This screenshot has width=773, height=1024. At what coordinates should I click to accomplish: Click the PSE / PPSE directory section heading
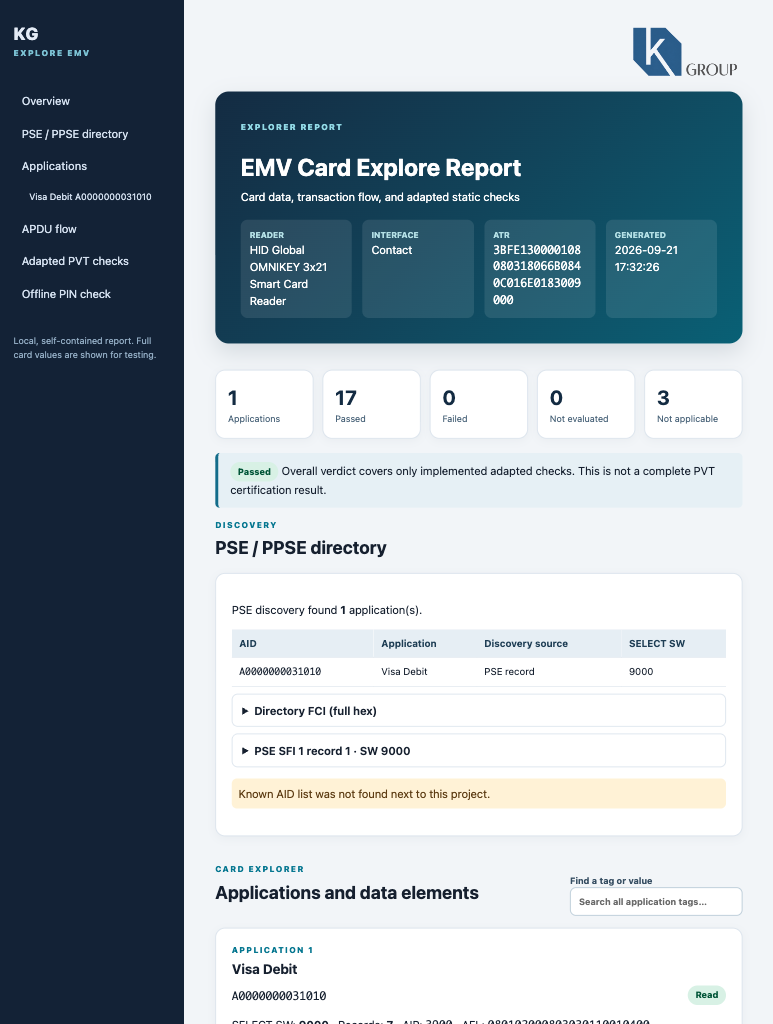tap(301, 548)
